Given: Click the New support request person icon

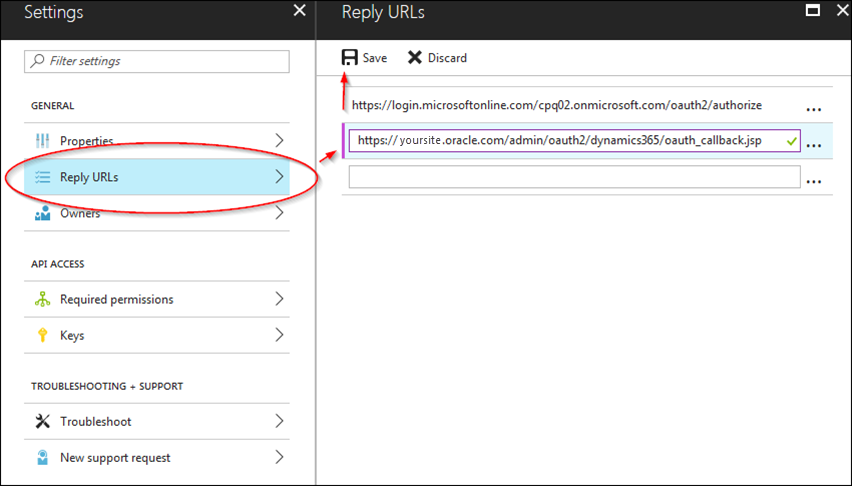Looking at the screenshot, I should click(42, 457).
